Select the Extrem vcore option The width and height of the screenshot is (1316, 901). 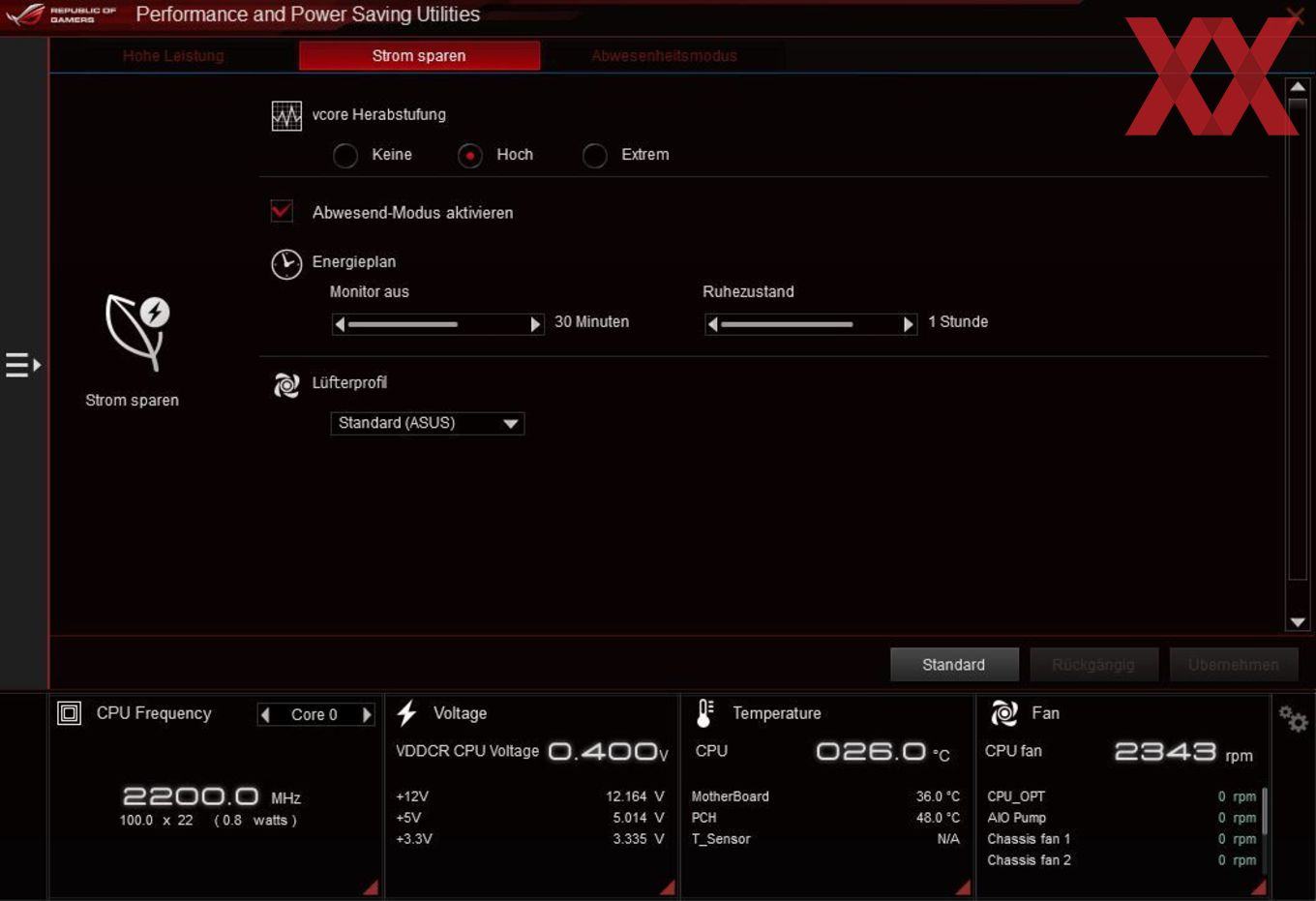(595, 156)
